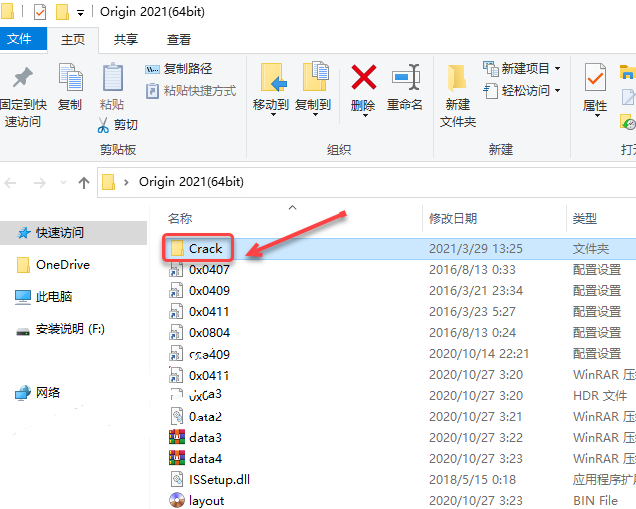636x509 pixels.
Task: Click the HDR 文件 type cell
Action: pyautogui.click(x=600, y=395)
